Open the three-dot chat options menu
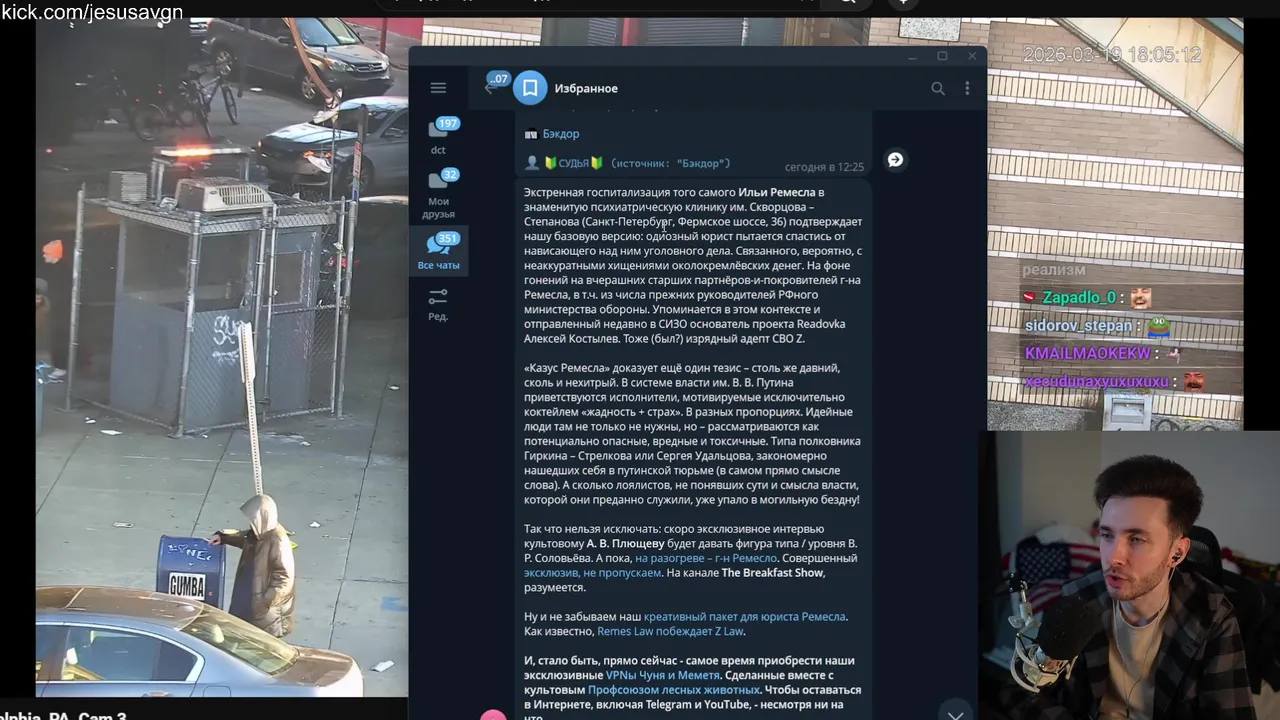Image resolution: width=1280 pixels, height=720 pixels. pos(967,88)
